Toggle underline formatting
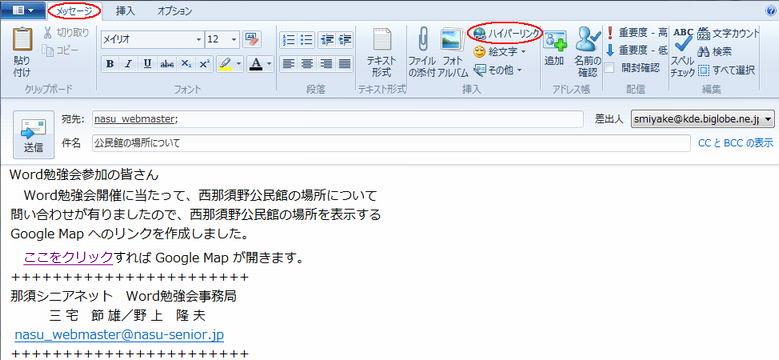Screen dimensions: 779x360 click(x=148, y=64)
